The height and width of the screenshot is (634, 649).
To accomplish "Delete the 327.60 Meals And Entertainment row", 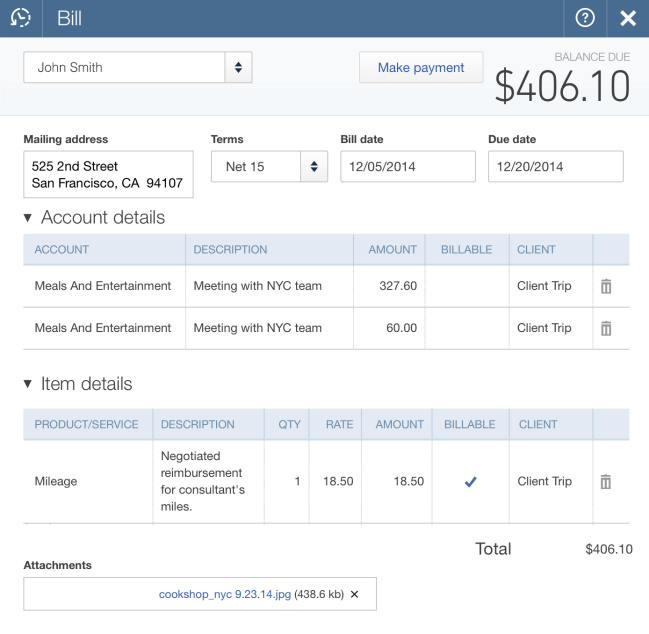I will [606, 286].
